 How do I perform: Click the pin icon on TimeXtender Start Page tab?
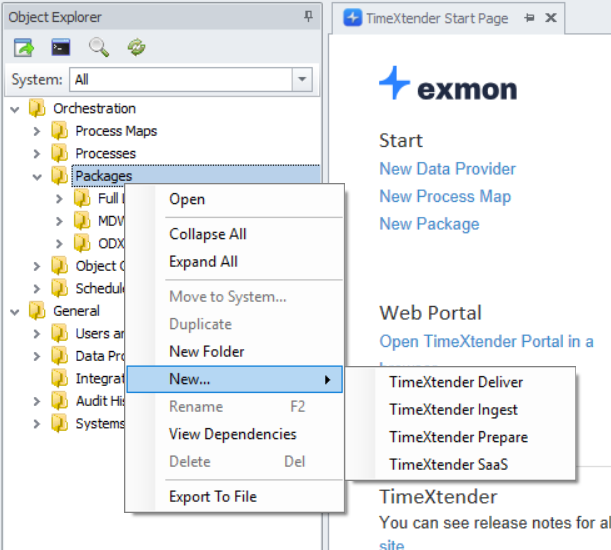pyautogui.click(x=529, y=18)
